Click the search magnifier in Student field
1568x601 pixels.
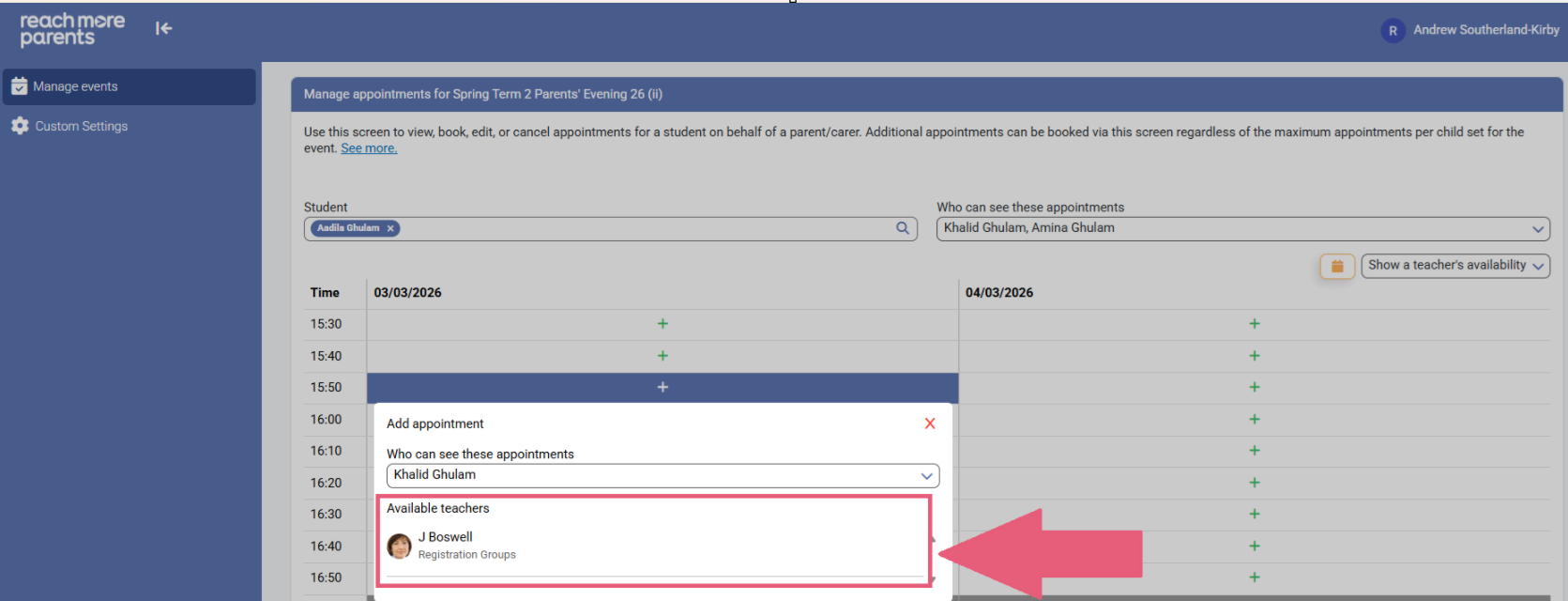[x=903, y=228]
